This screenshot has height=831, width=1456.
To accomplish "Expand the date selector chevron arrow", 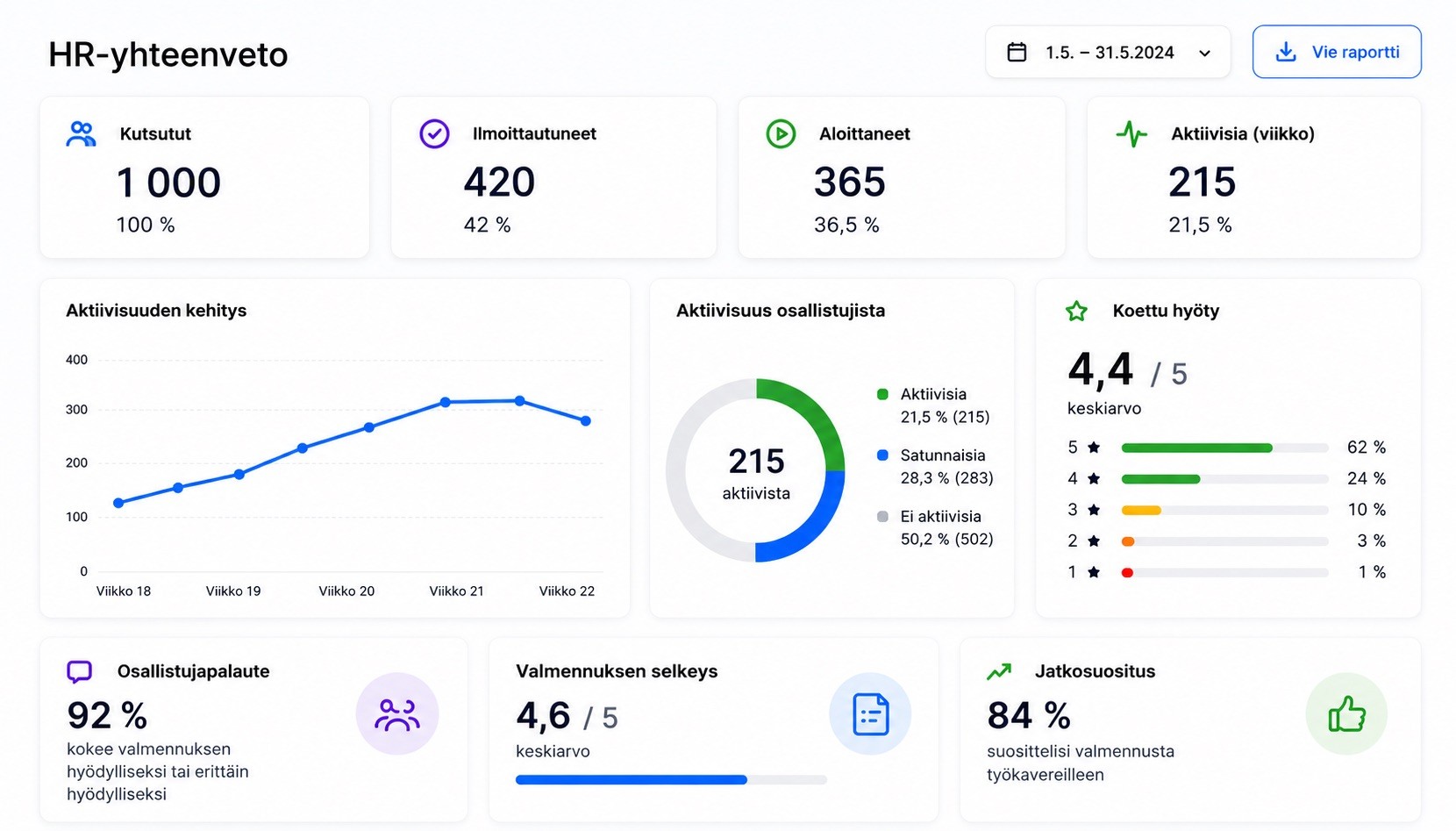I will (1205, 54).
